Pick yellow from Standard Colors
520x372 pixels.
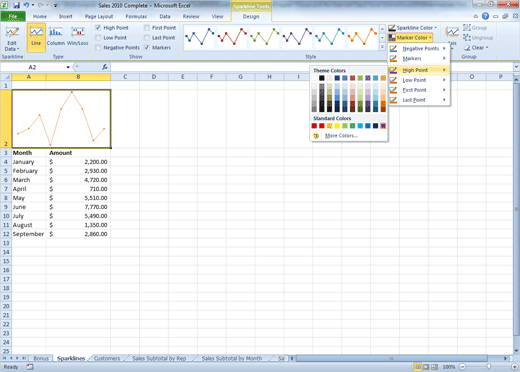pos(337,126)
